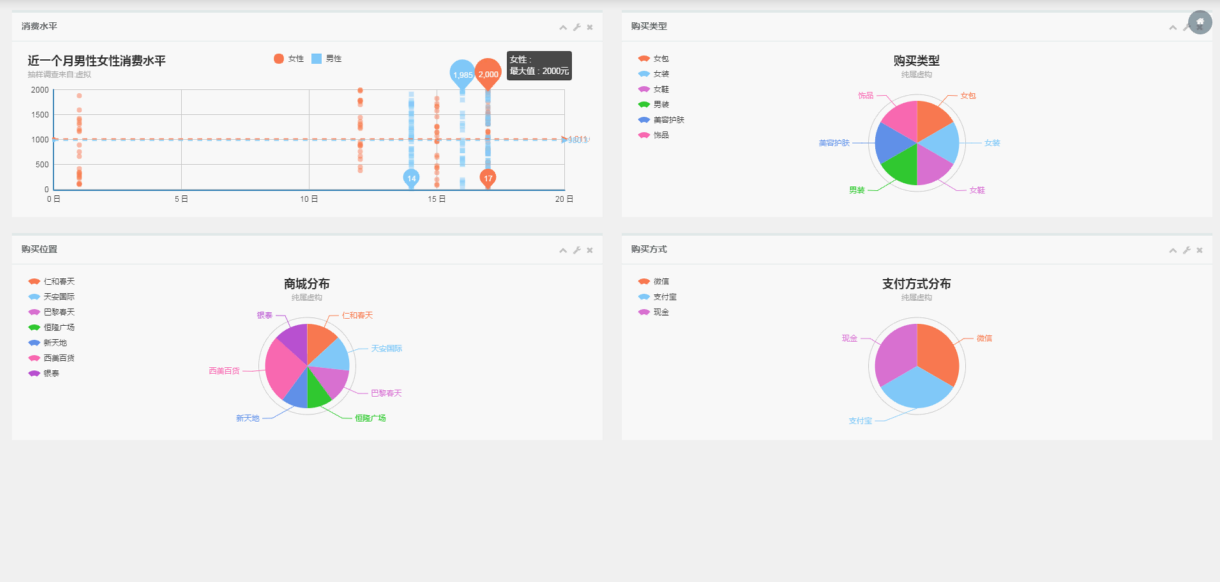The width and height of the screenshot is (1220, 582).
Task: Select the pink 饰品 pie slice
Action: click(902, 118)
